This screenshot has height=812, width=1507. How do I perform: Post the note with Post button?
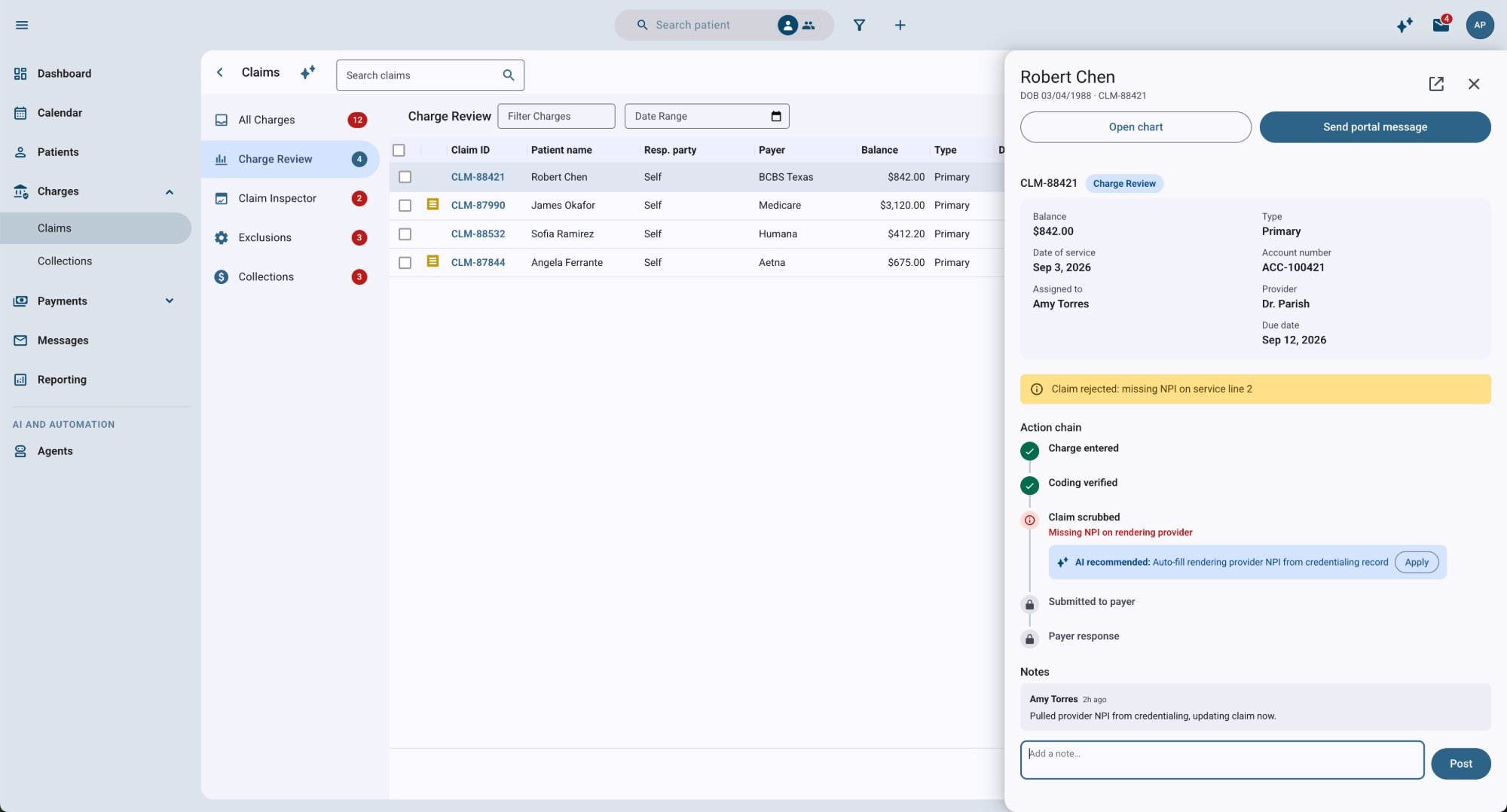pos(1460,763)
